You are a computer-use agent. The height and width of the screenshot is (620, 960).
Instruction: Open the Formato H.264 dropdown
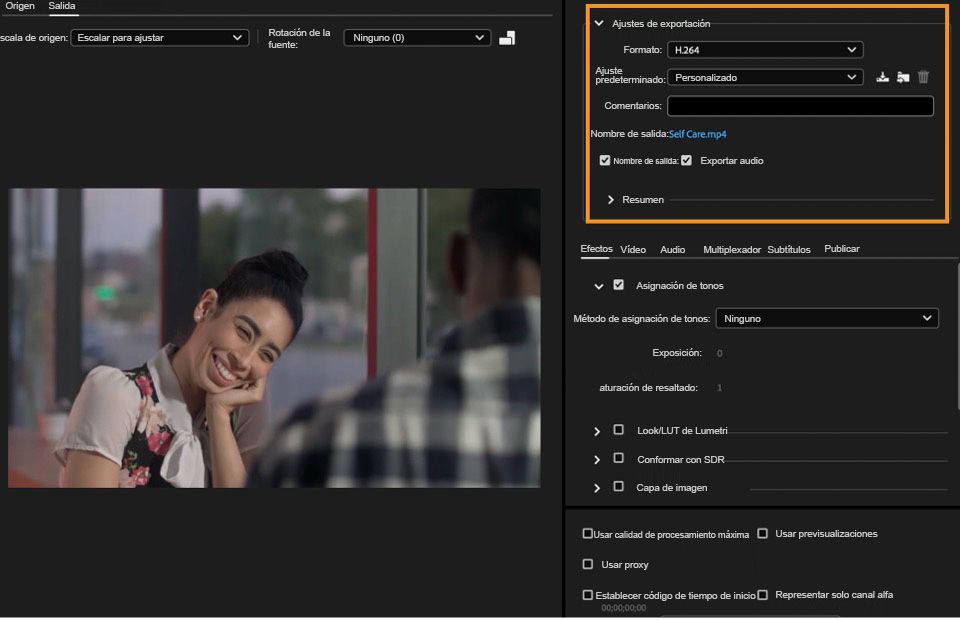tap(765, 49)
